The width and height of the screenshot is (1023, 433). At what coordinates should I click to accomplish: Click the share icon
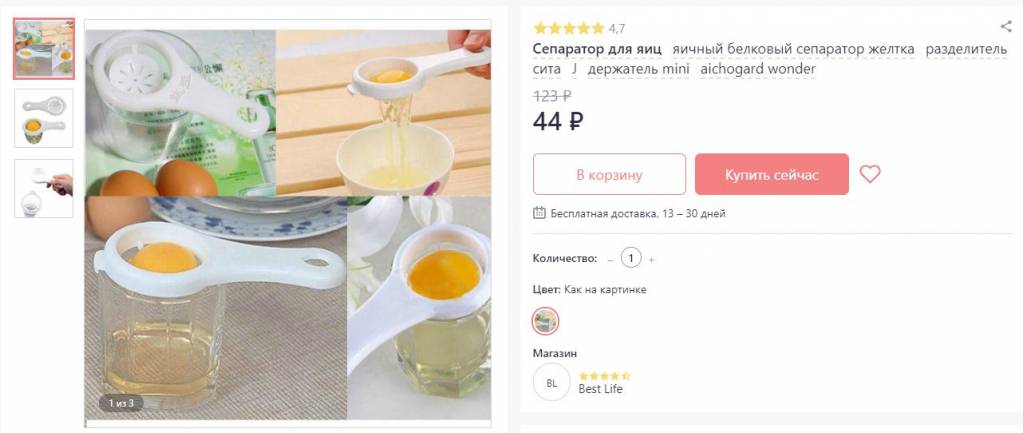tap(1006, 27)
